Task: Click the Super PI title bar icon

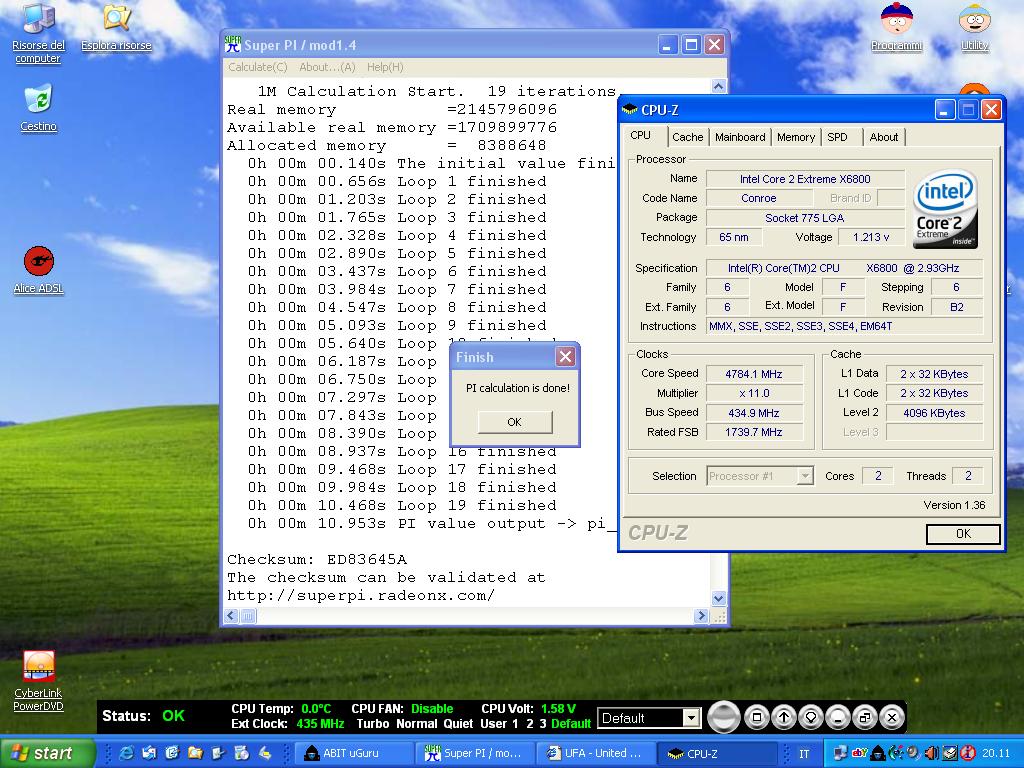Action: [232, 44]
